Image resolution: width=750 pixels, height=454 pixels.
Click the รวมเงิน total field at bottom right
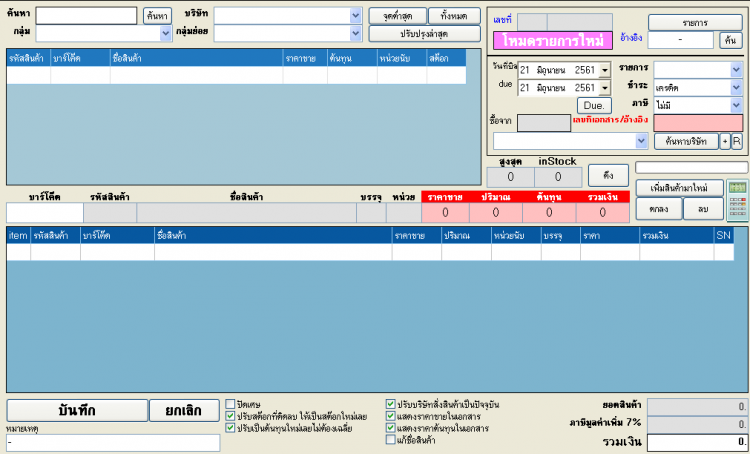697,442
